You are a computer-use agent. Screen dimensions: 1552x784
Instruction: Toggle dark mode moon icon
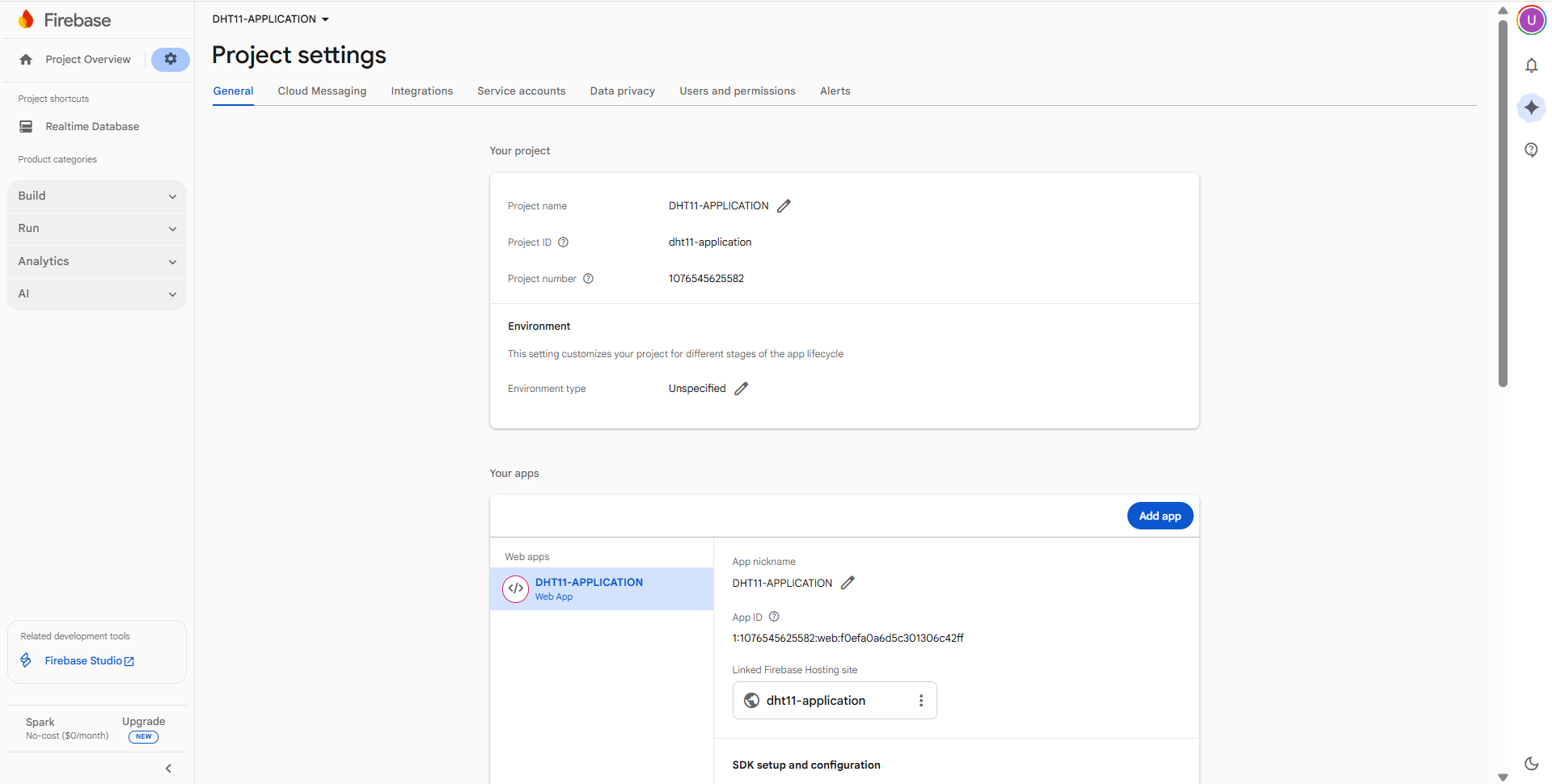click(x=1531, y=763)
